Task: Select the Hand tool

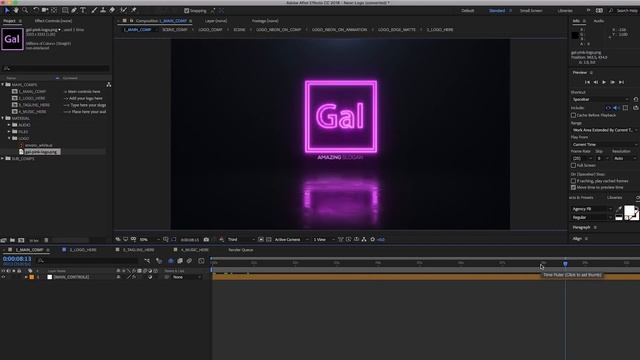Action: [16, 10]
